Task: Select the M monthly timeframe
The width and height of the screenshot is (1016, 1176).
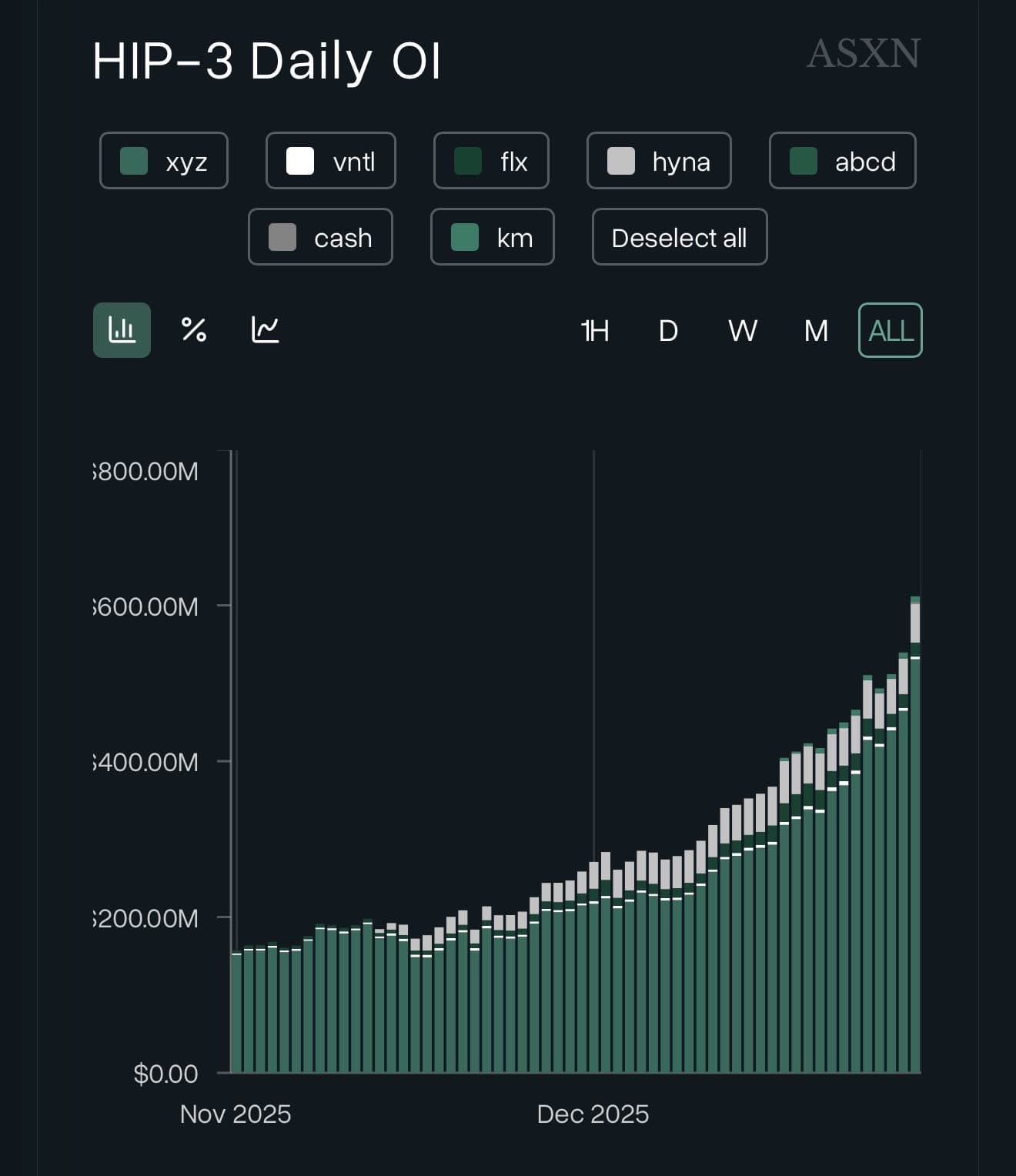Action: 816,331
